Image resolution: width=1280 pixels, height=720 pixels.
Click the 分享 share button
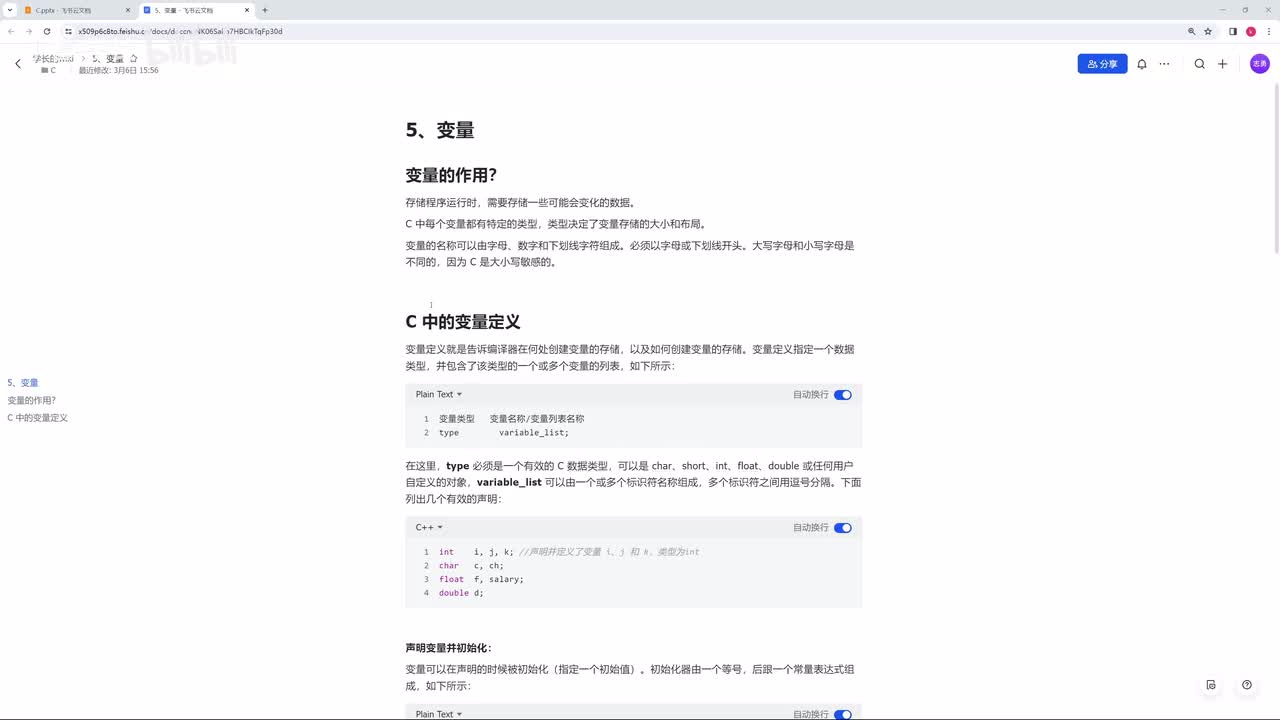1102,64
